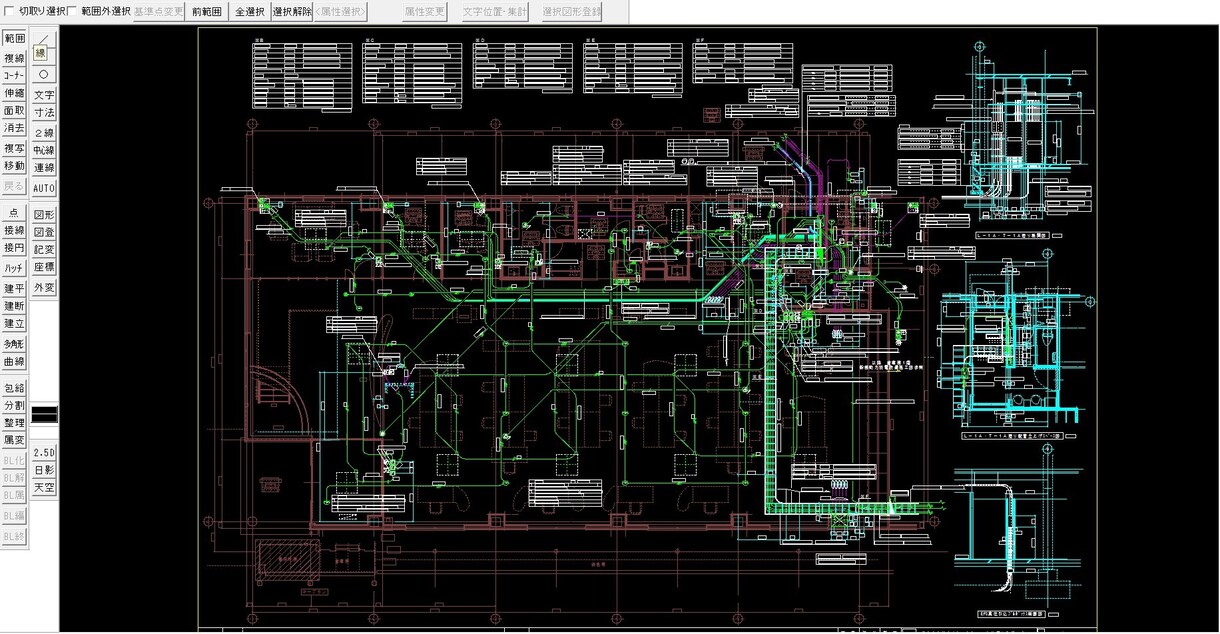Click the BL終 block finish button
This screenshot has height=634, width=1220.
14,536
